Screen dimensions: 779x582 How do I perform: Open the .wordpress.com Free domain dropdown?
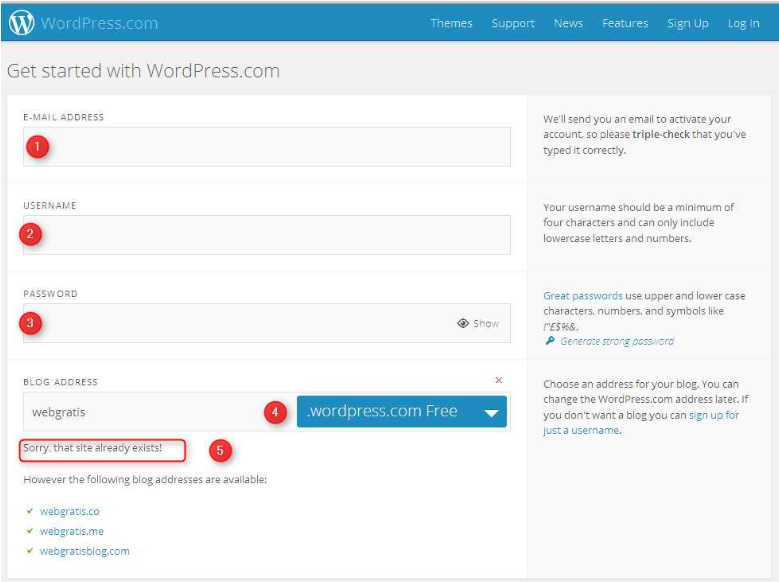click(x=401, y=412)
